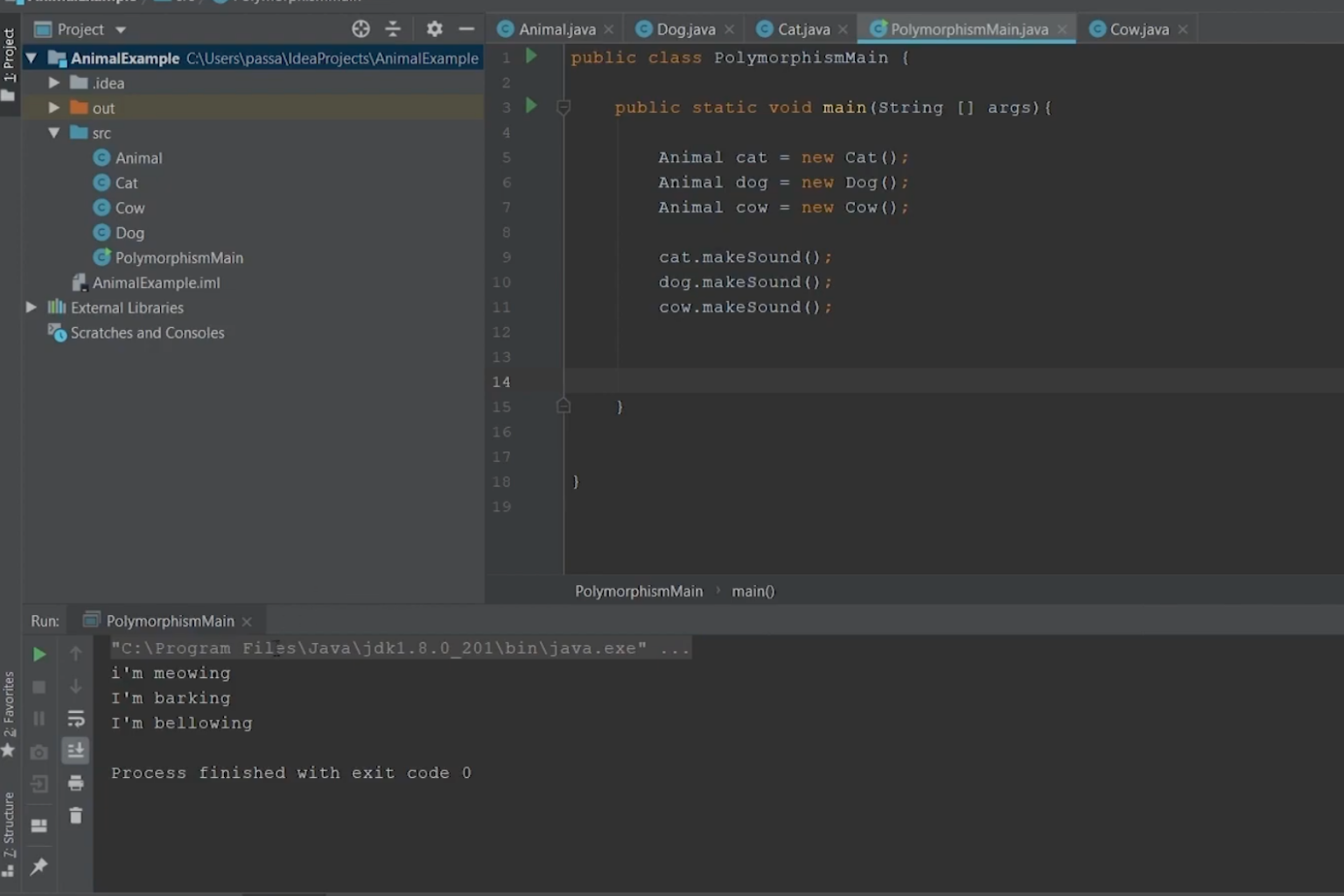Open the Project view dropdown
The height and width of the screenshot is (896, 1344).
[121, 30]
